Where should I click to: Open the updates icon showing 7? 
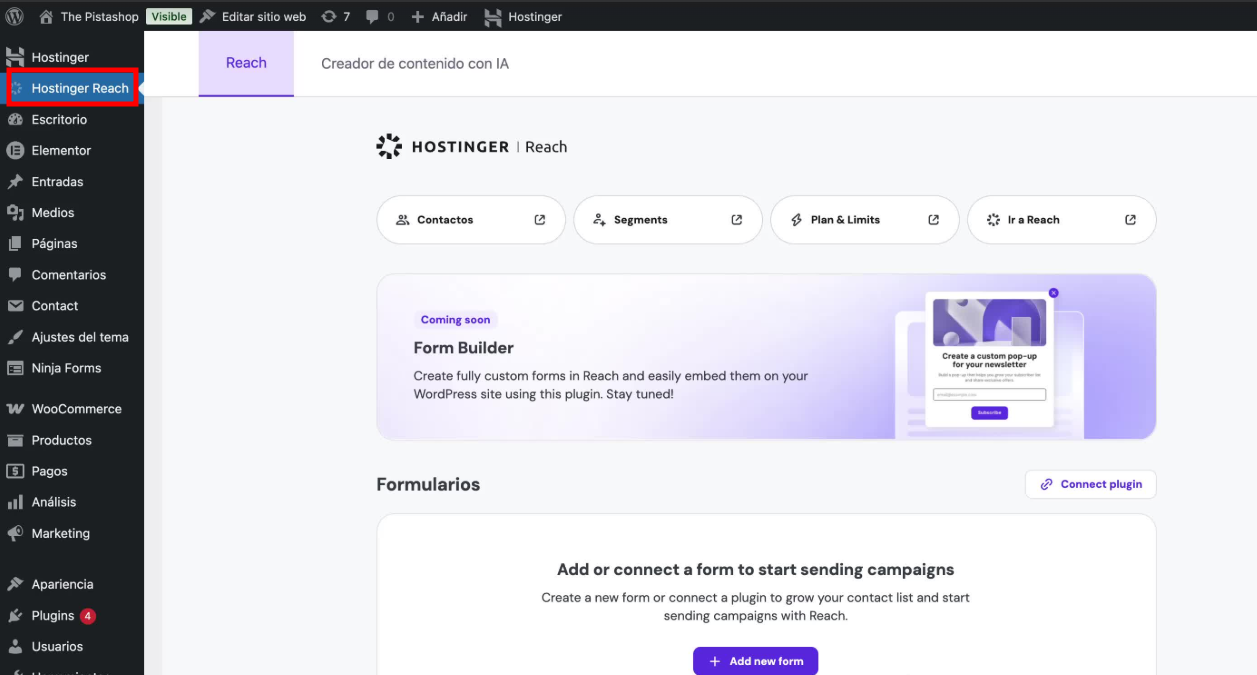pyautogui.click(x=329, y=17)
